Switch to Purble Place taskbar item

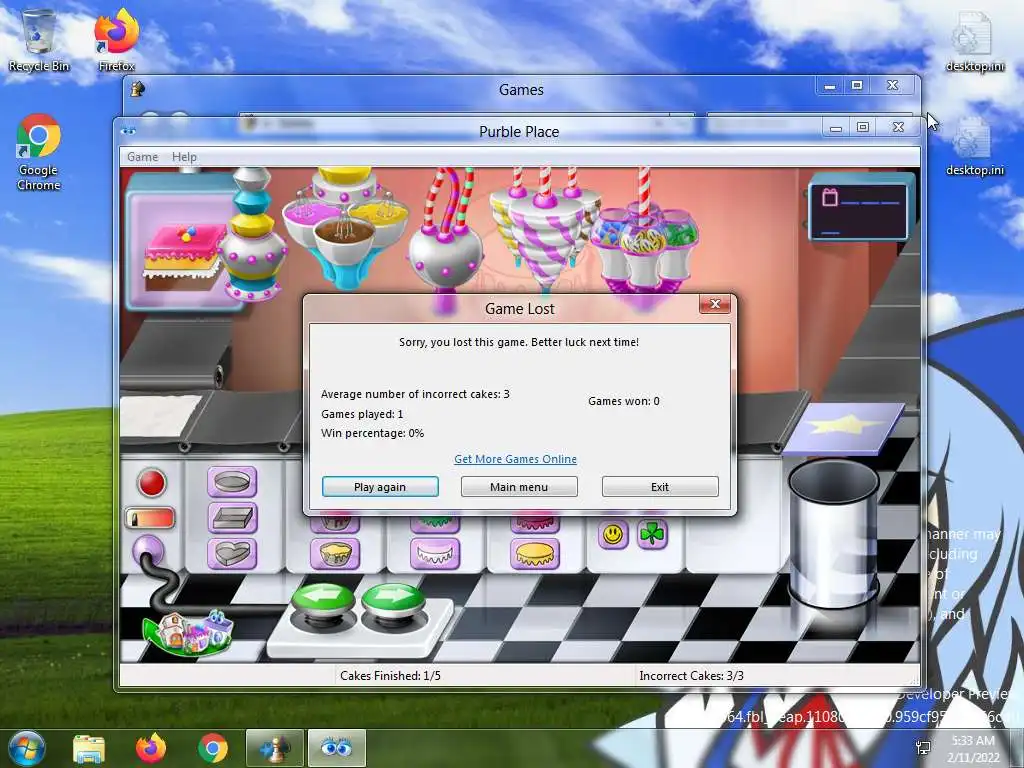[x=336, y=748]
